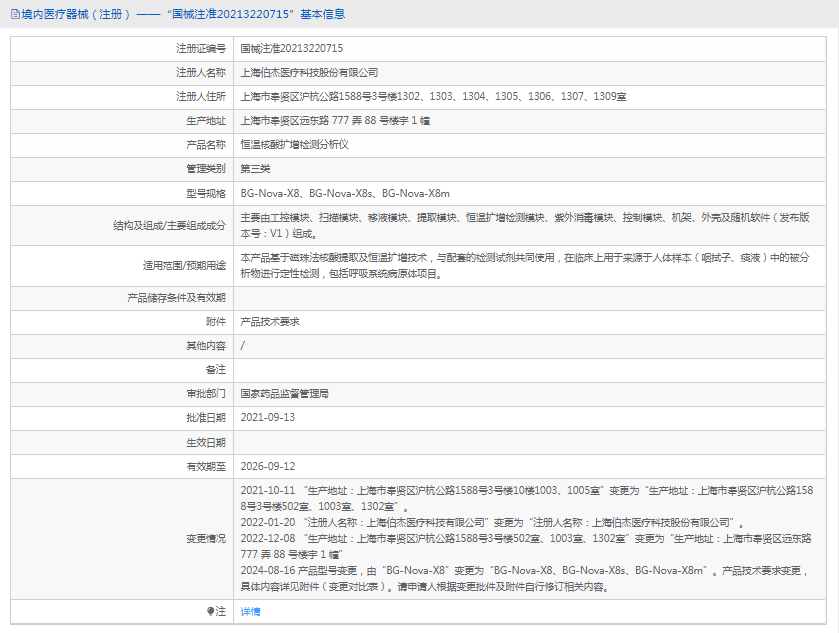Click the 2022-12-08 production address change entry
839x633 pixels.
point(526,547)
